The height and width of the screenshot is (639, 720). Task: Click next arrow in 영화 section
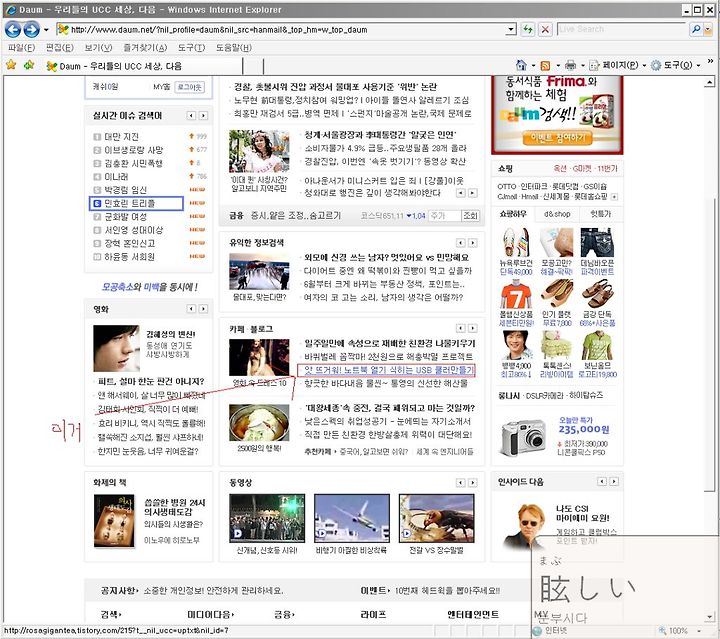(x=203, y=309)
